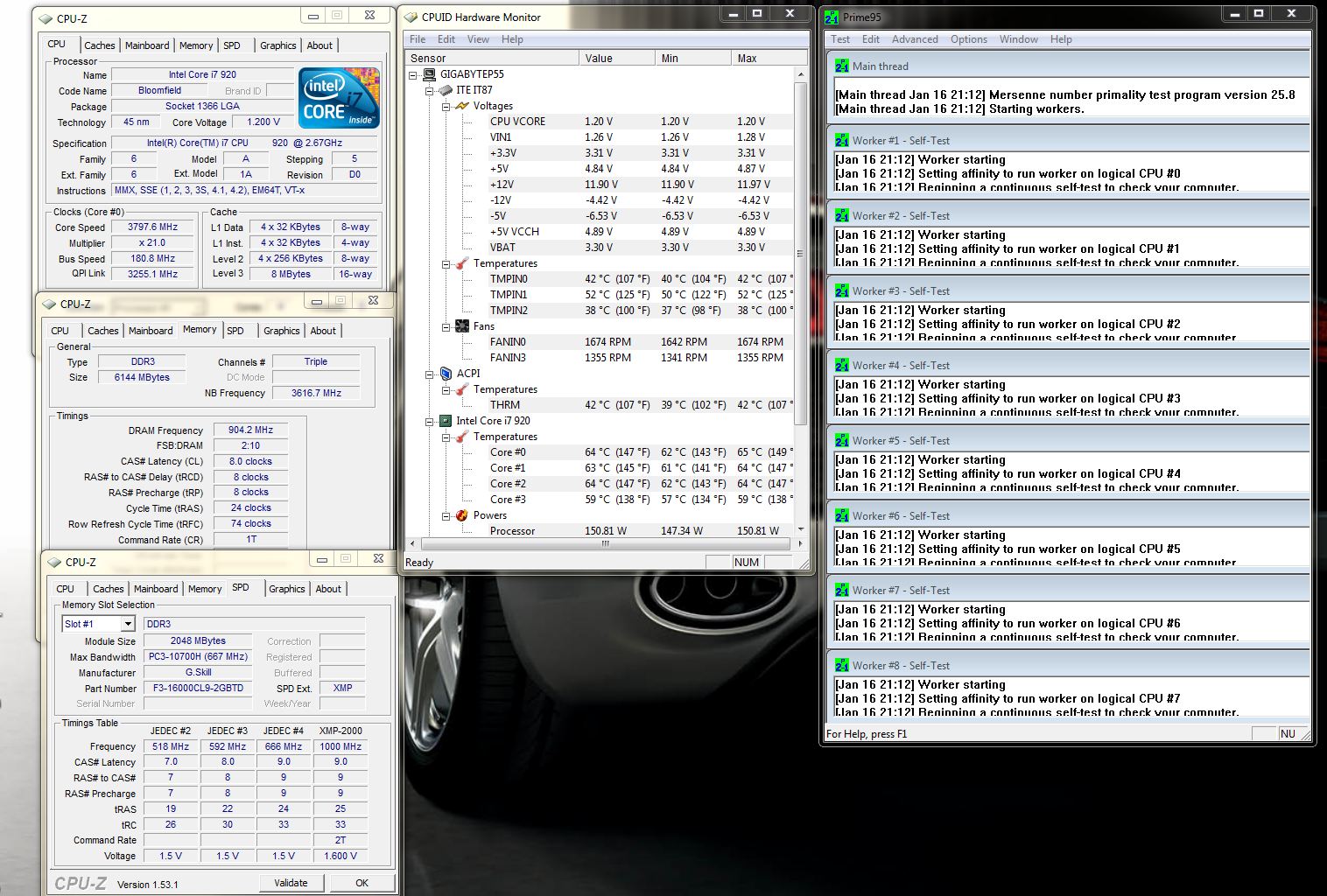Collapse Temperatures node under ITE IT87
This screenshot has width=1327, height=896.
coord(446,263)
